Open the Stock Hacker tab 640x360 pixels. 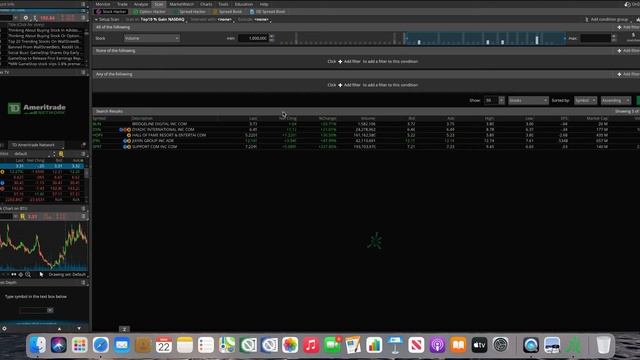pos(111,11)
